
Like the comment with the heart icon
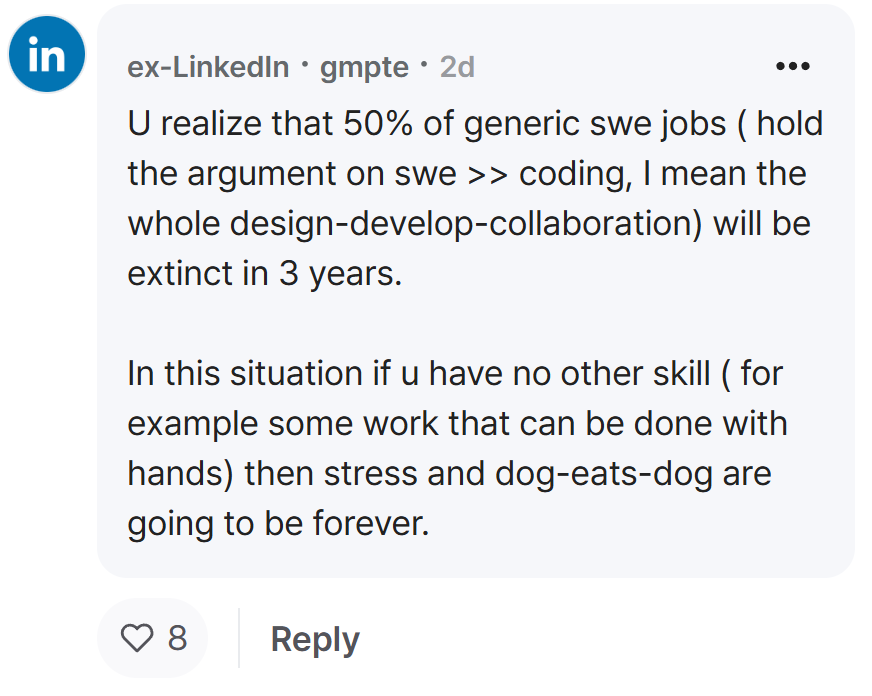point(137,638)
